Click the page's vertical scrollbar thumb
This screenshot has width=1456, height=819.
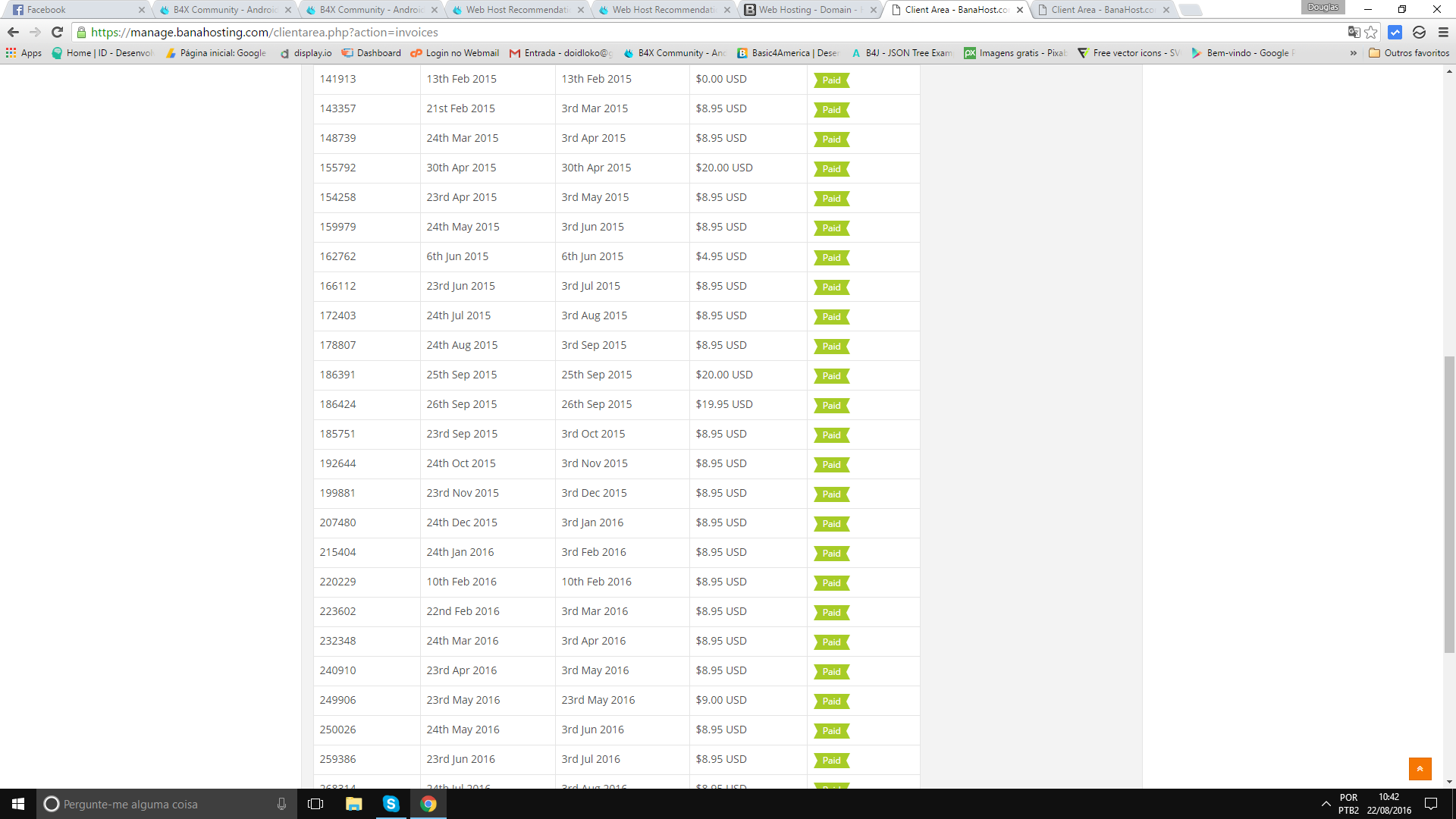[1449, 504]
